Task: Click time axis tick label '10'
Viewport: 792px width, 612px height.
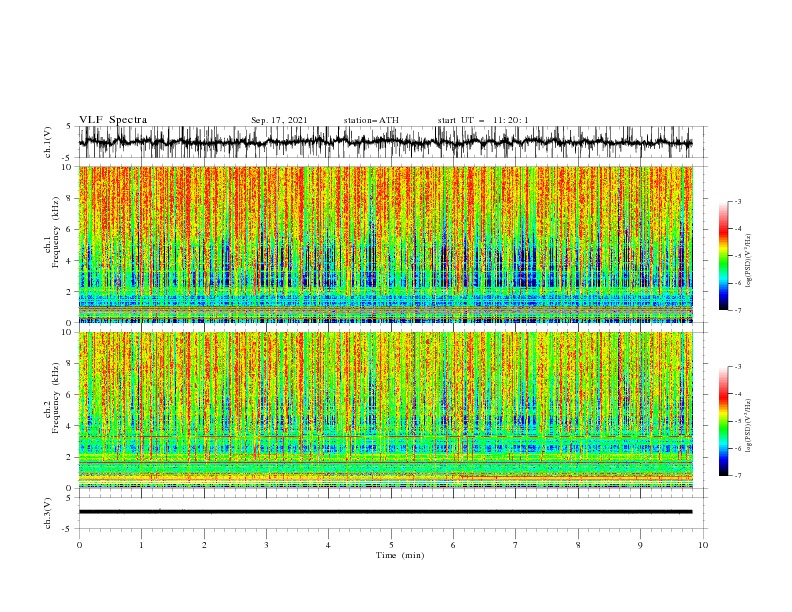Action: pyautogui.click(x=703, y=545)
